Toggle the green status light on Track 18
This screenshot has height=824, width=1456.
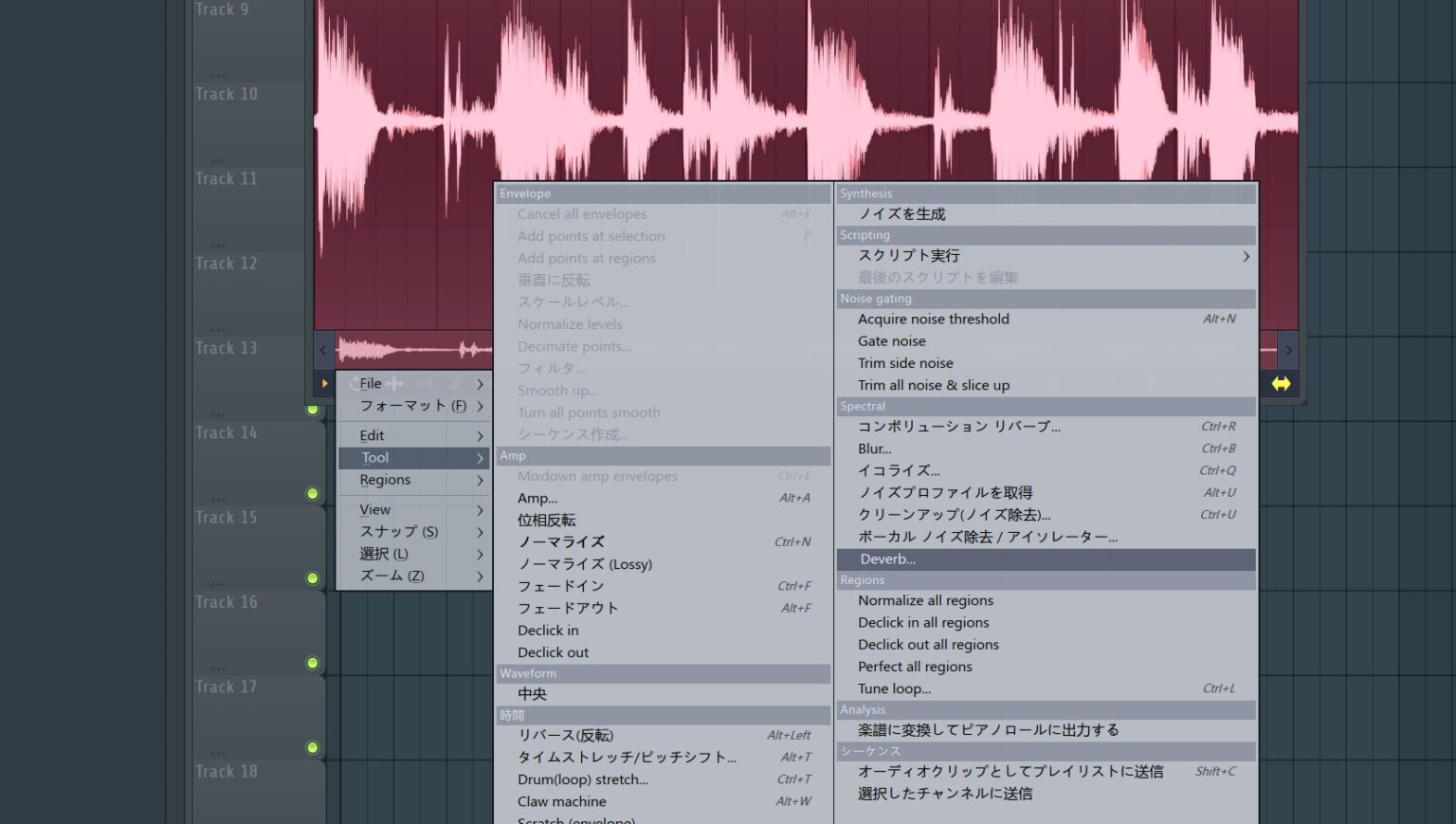(312, 748)
